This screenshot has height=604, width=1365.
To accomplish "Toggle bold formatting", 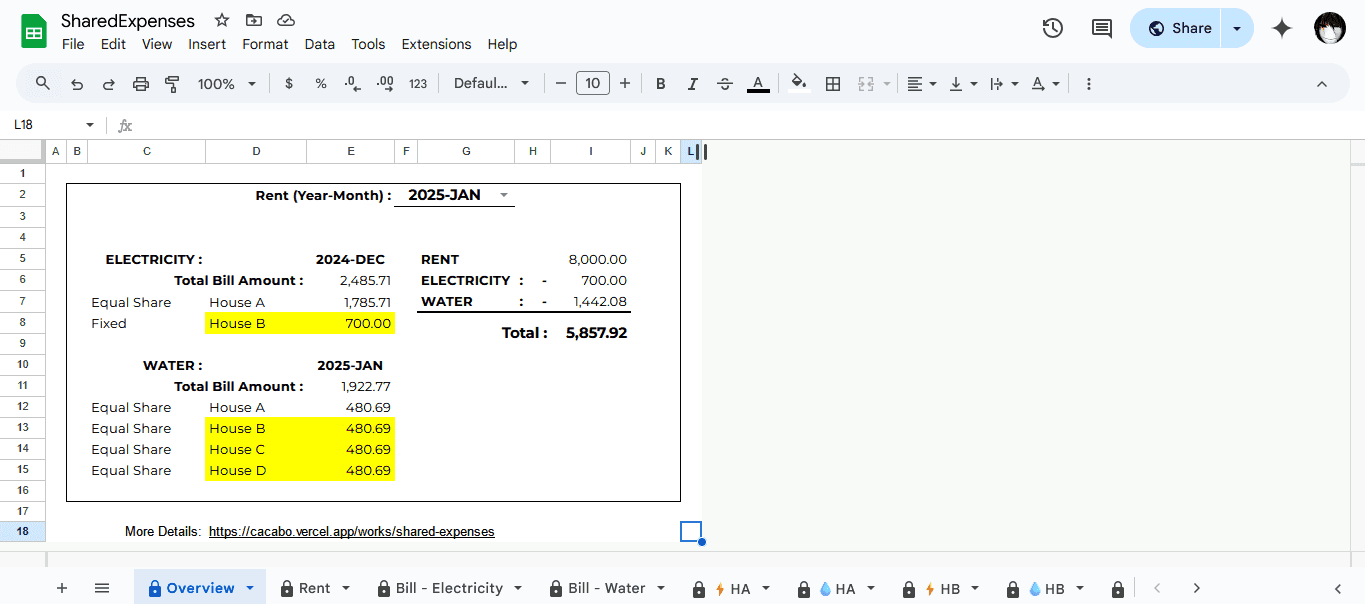I will coord(660,84).
